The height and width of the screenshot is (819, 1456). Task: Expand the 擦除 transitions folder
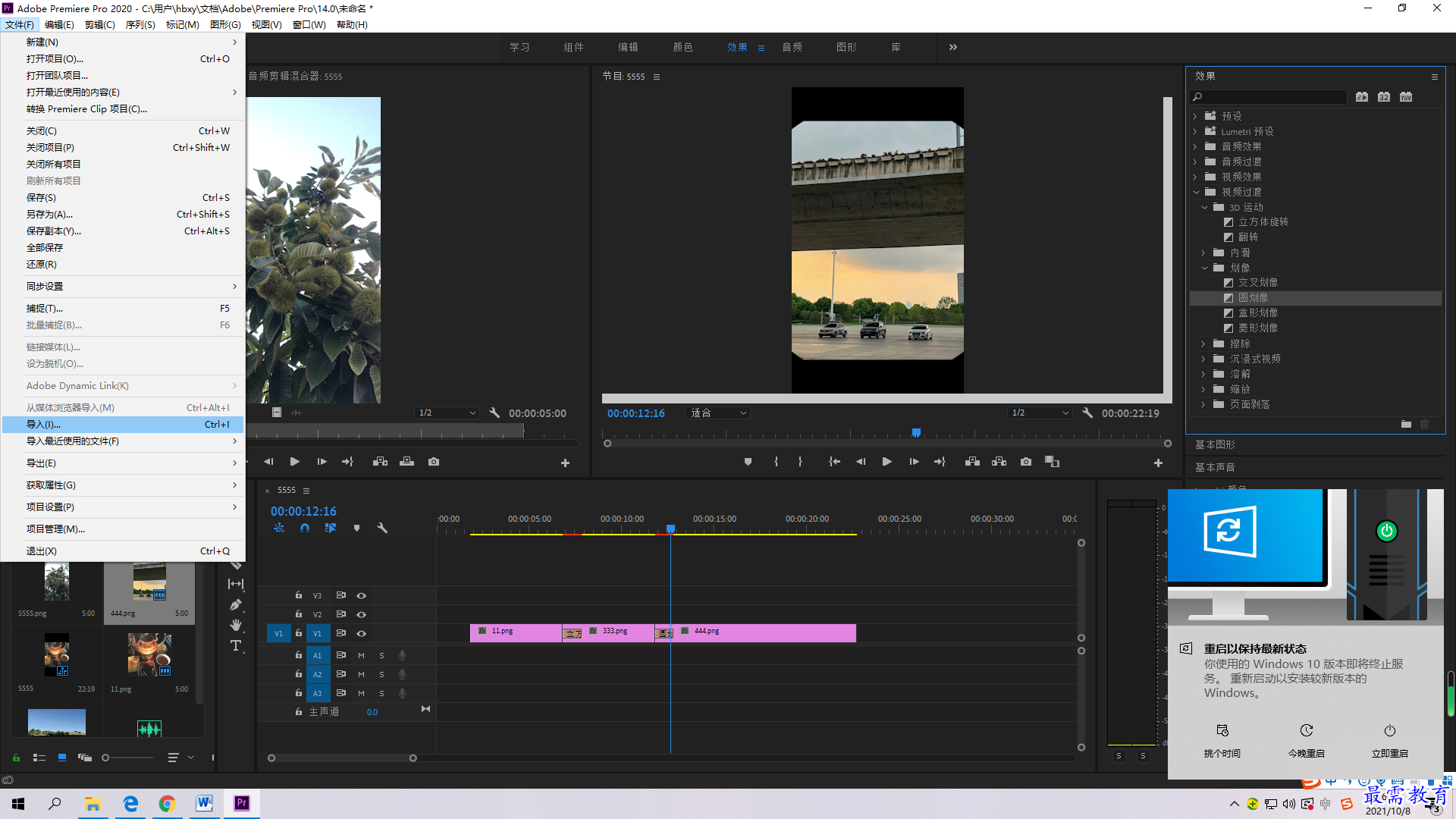[x=1203, y=344]
